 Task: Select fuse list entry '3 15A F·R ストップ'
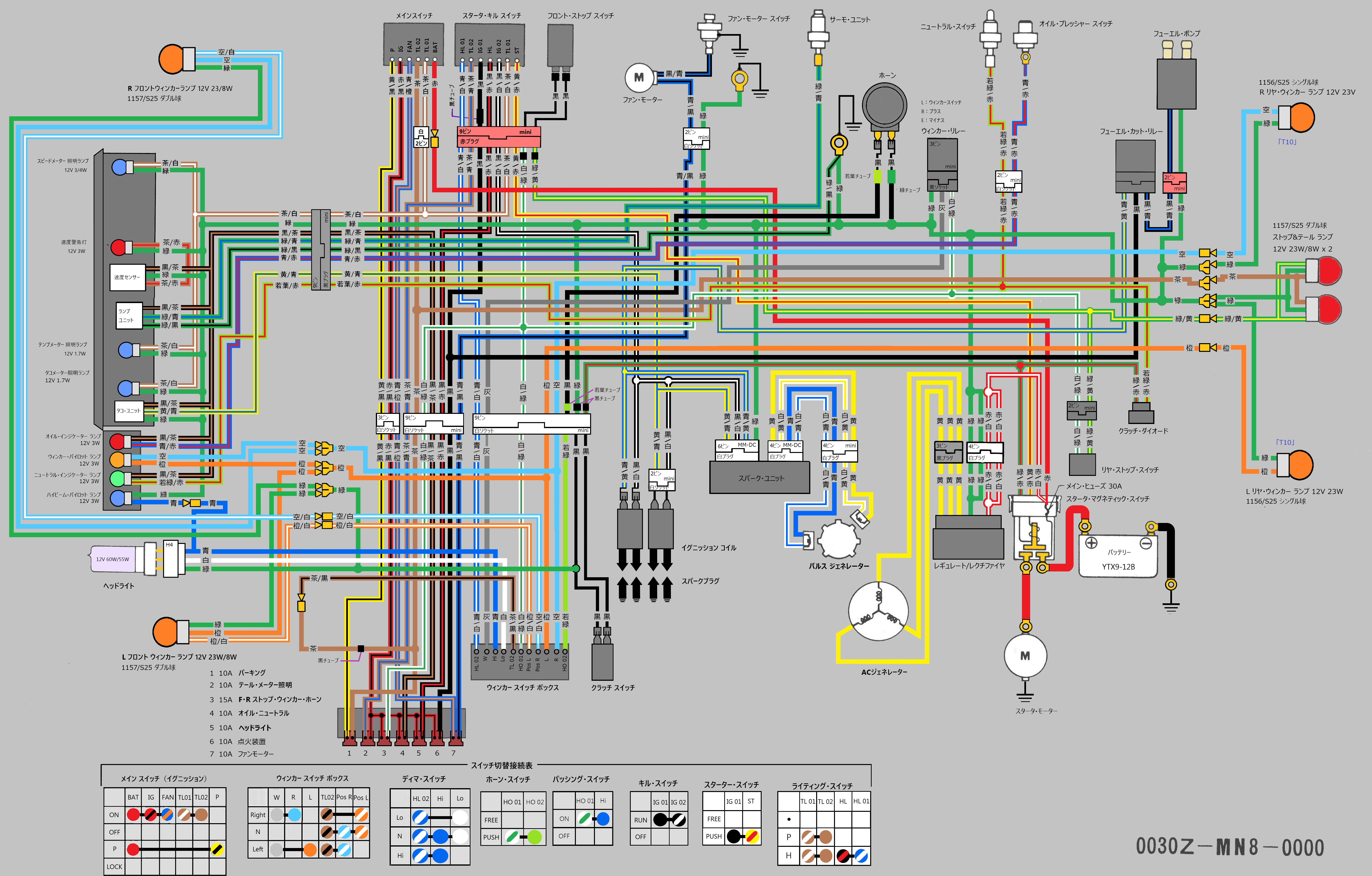(266, 699)
